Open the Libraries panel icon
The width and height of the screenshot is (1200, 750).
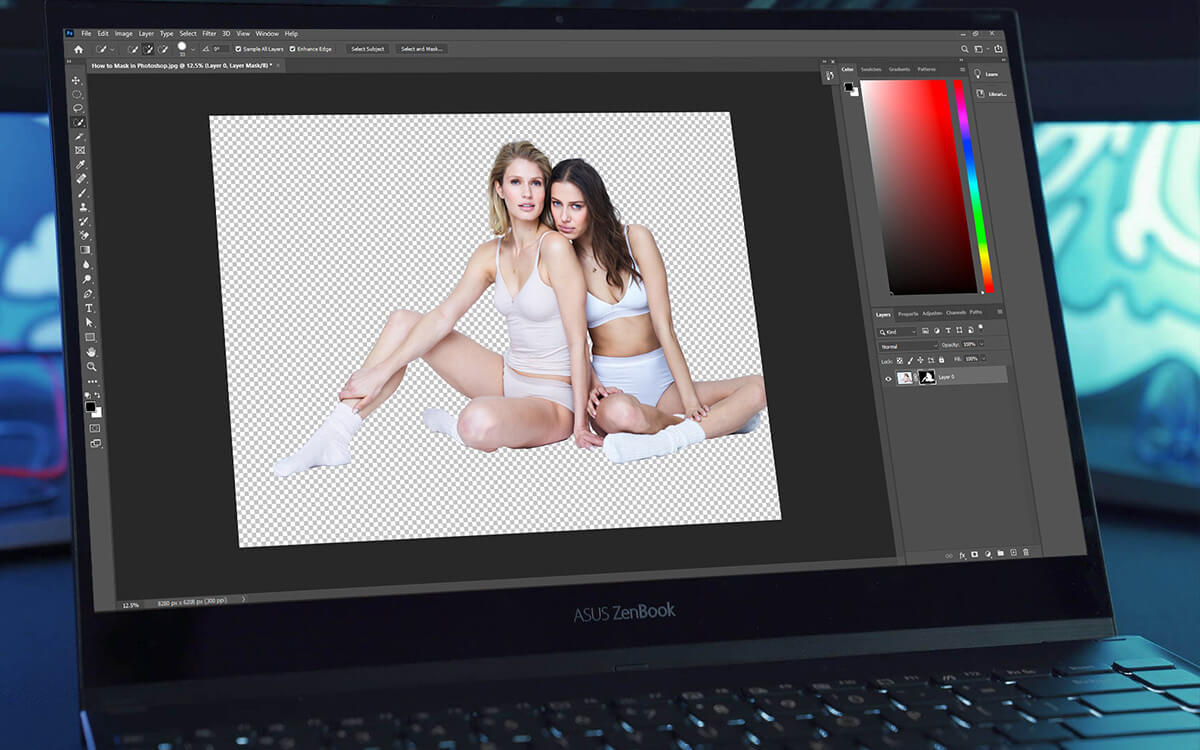(980, 92)
